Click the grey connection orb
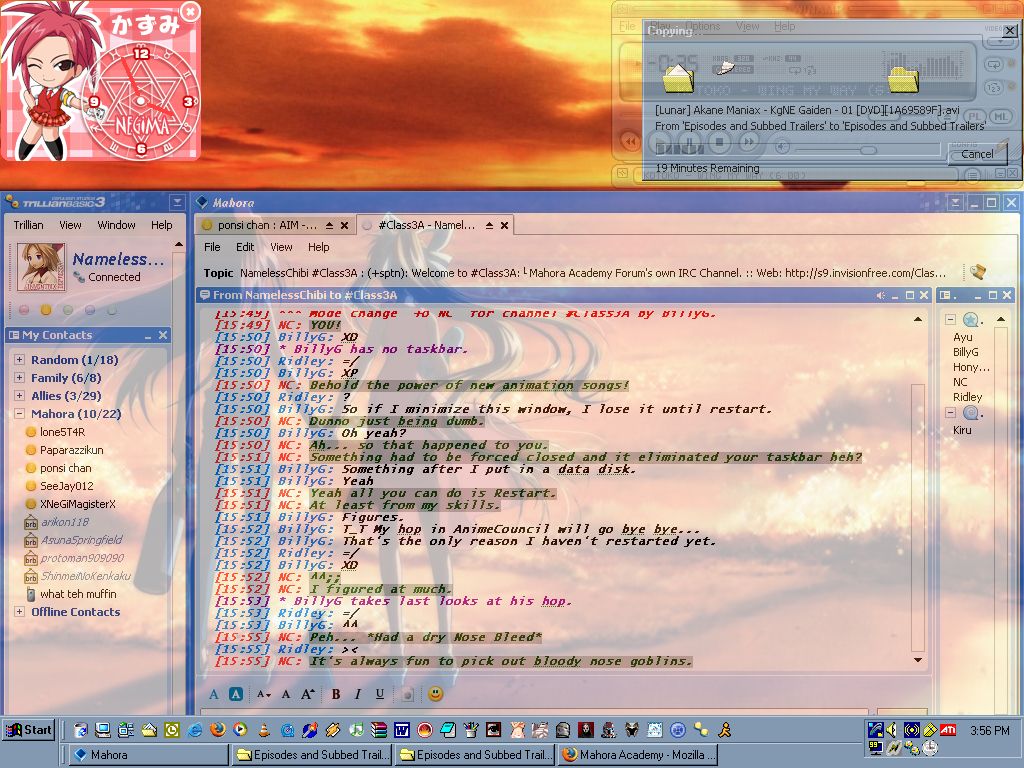This screenshot has width=1024, height=768. tap(112, 310)
